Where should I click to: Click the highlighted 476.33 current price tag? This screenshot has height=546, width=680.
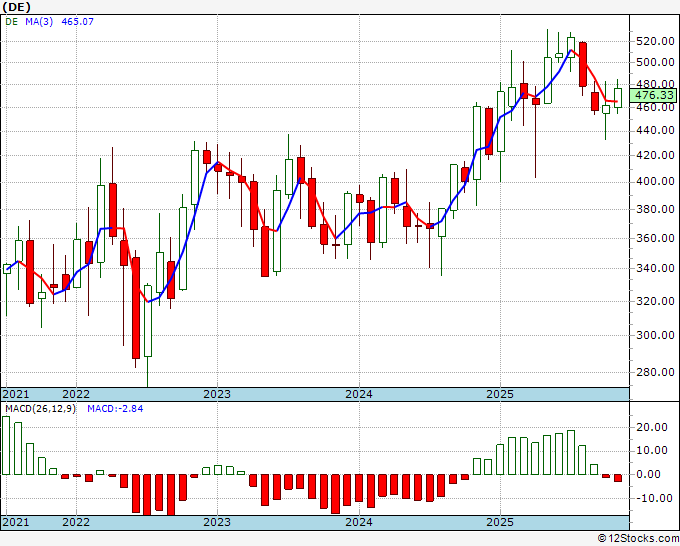point(654,95)
